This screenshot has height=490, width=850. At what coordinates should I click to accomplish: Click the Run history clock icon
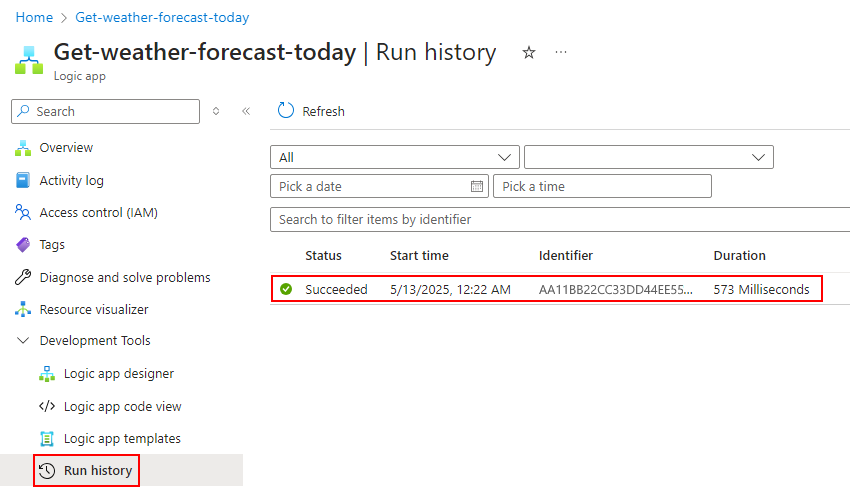pos(47,470)
